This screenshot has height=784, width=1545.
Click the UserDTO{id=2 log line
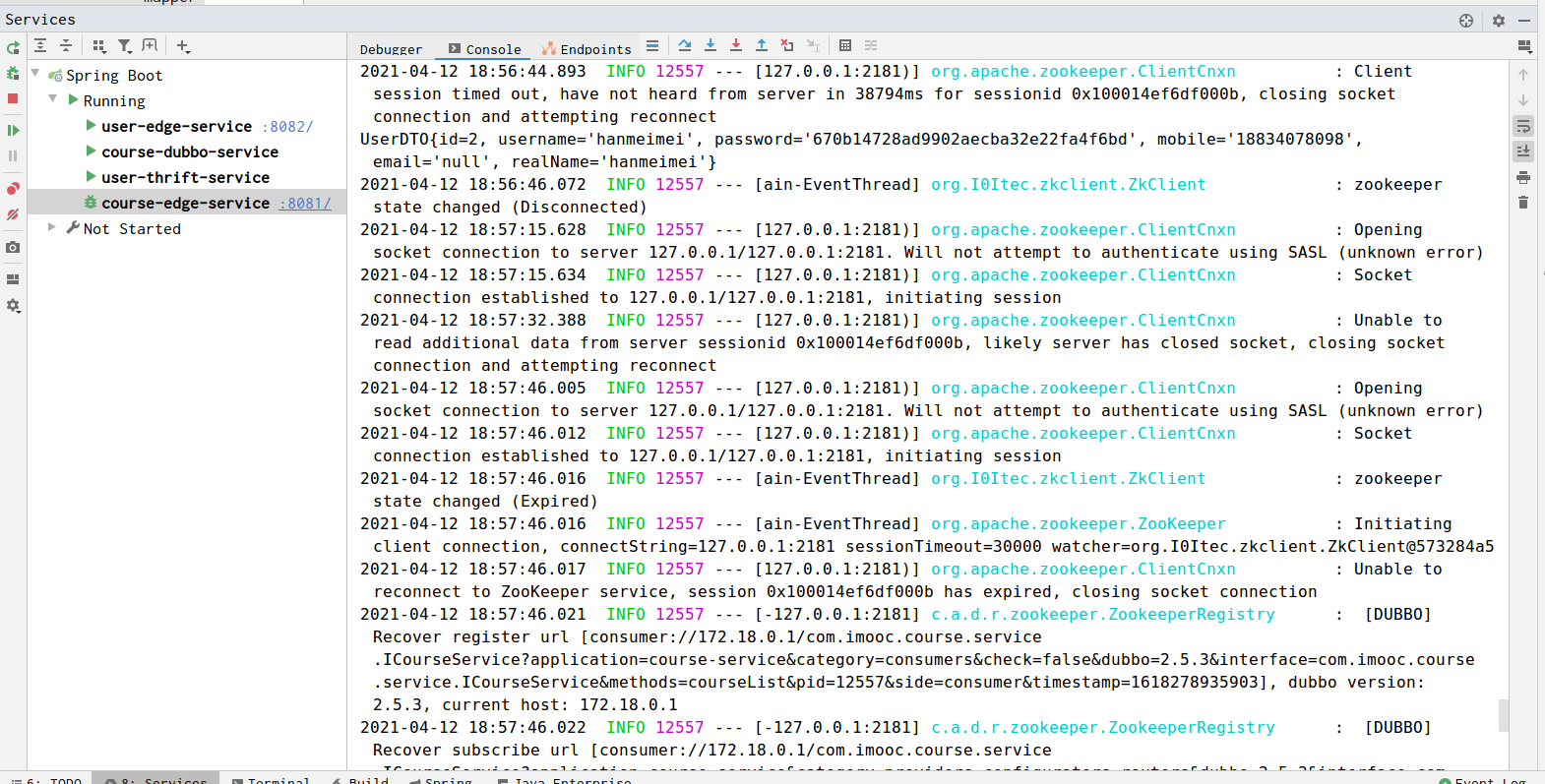(x=861, y=139)
